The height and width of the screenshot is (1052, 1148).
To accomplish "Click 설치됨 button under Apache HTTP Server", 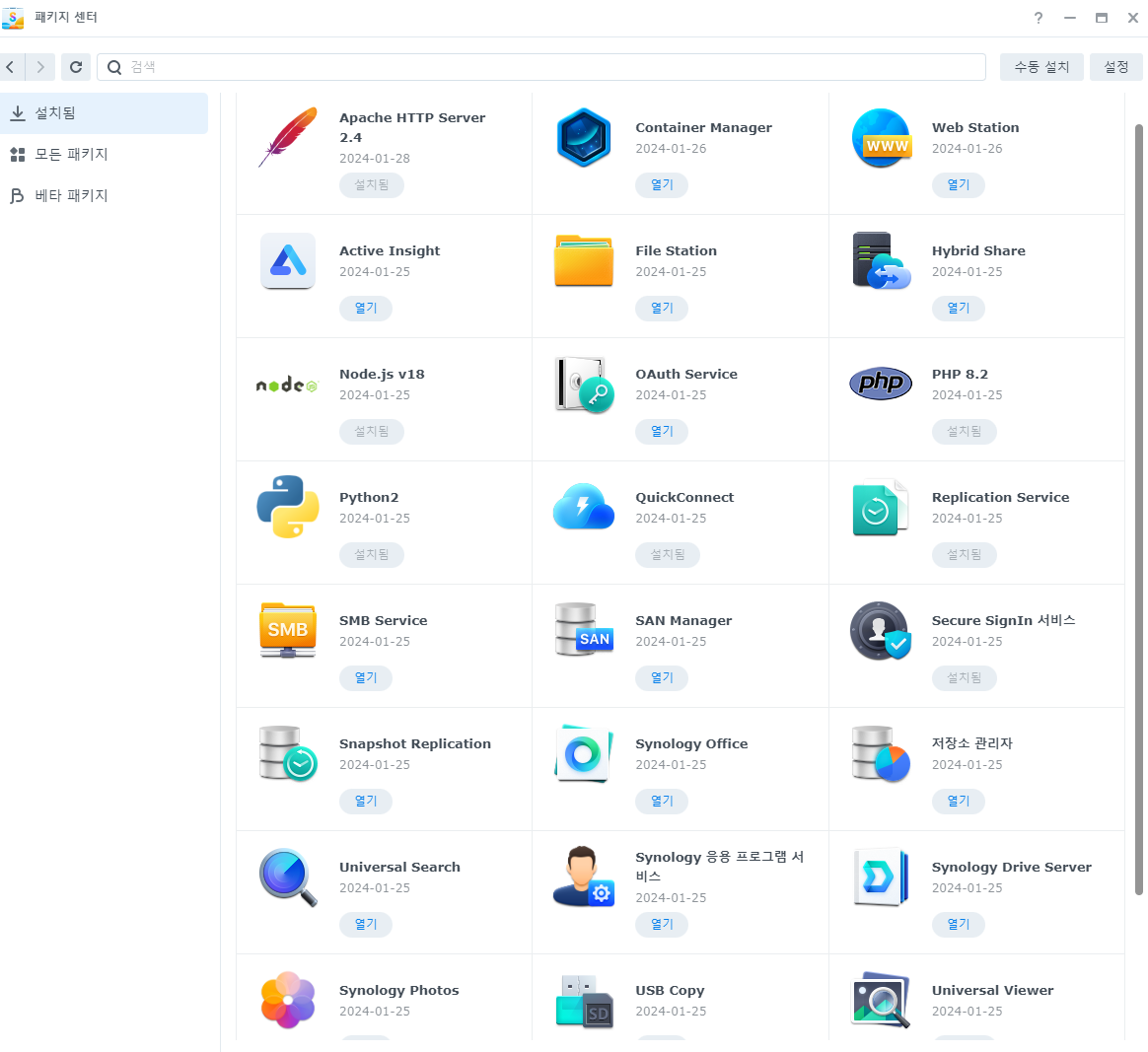I will tap(371, 185).
